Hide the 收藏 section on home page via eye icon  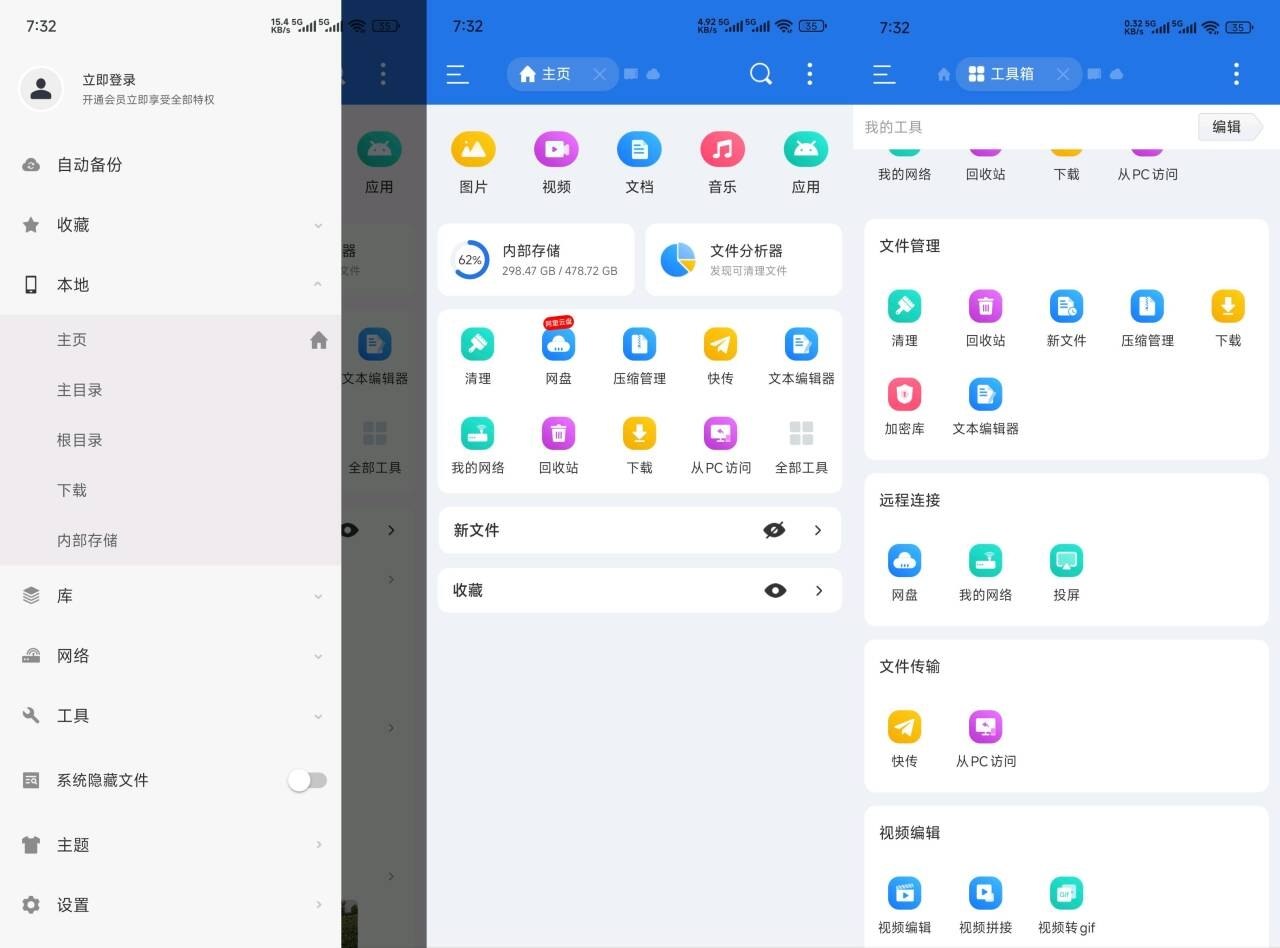(x=775, y=591)
